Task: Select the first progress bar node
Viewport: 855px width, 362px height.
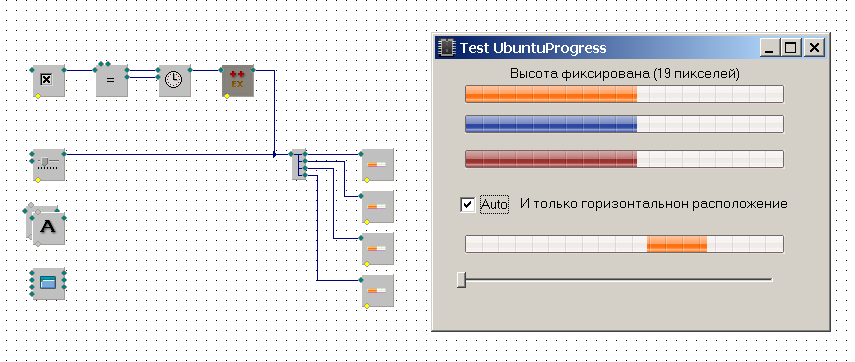Action: click(378, 165)
